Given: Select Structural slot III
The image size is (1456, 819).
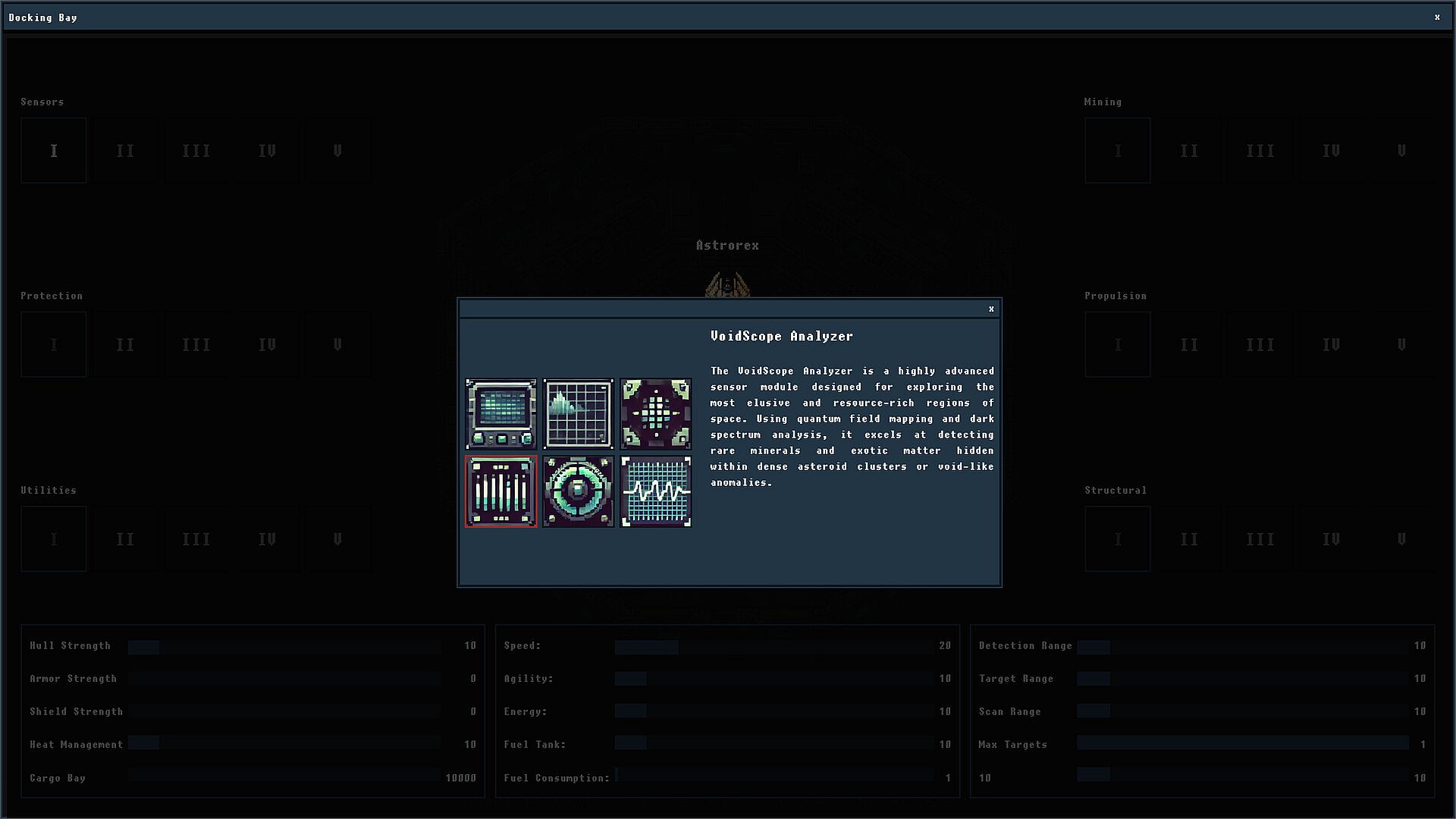Looking at the screenshot, I should tap(1260, 538).
